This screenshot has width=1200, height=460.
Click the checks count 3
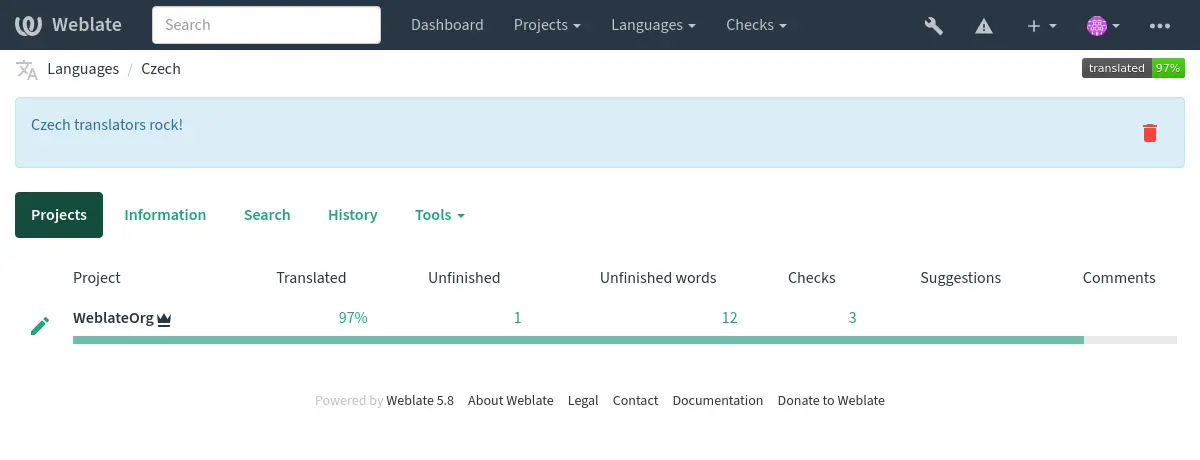click(853, 319)
